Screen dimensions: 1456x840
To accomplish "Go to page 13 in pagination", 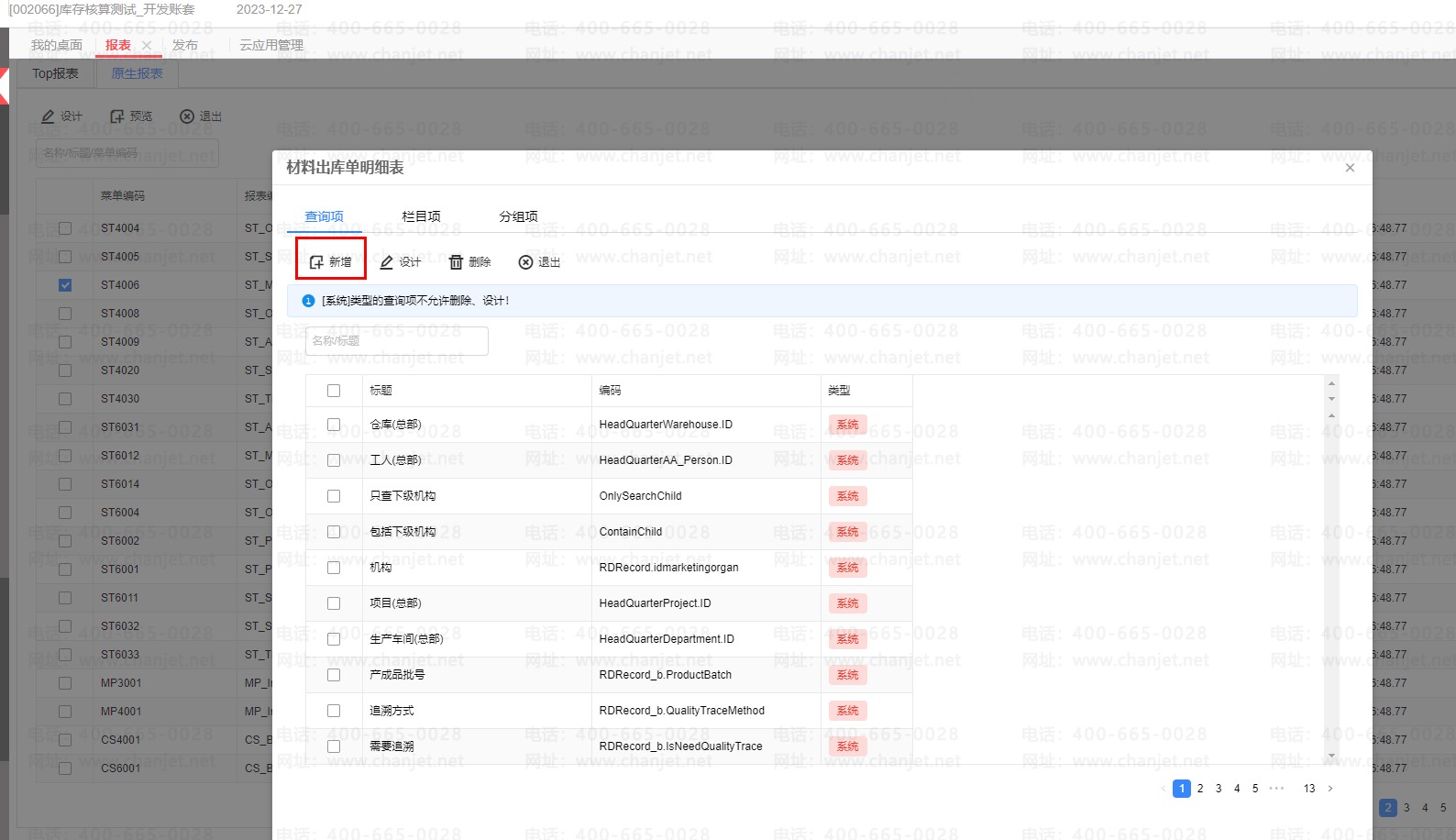I will click(1309, 789).
